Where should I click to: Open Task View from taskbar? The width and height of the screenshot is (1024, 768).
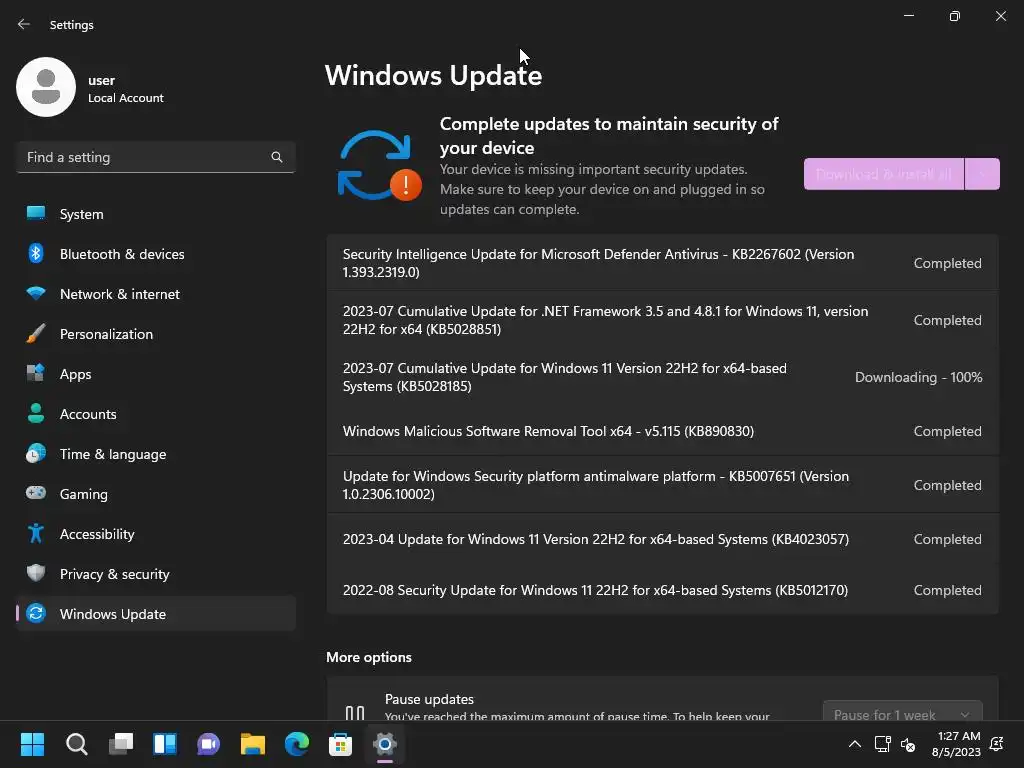(121, 744)
